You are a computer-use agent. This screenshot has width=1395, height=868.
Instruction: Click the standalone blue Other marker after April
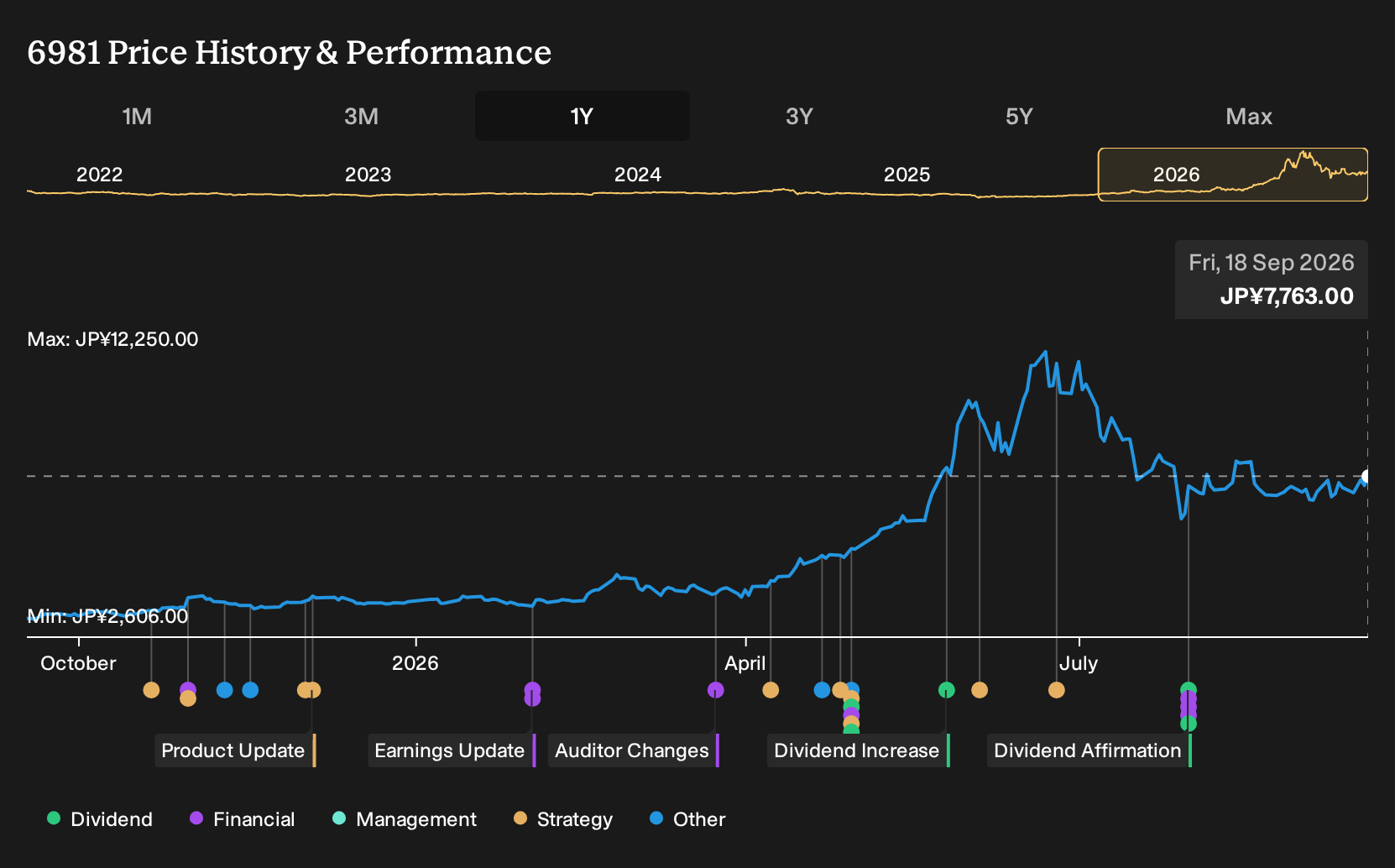click(x=822, y=690)
